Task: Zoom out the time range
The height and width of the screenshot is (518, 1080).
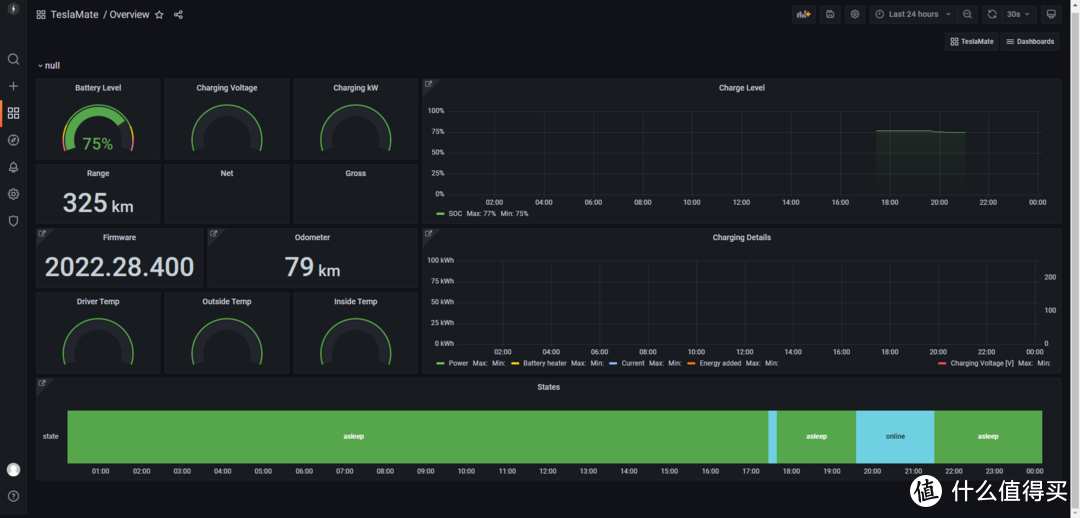Action: click(x=967, y=14)
